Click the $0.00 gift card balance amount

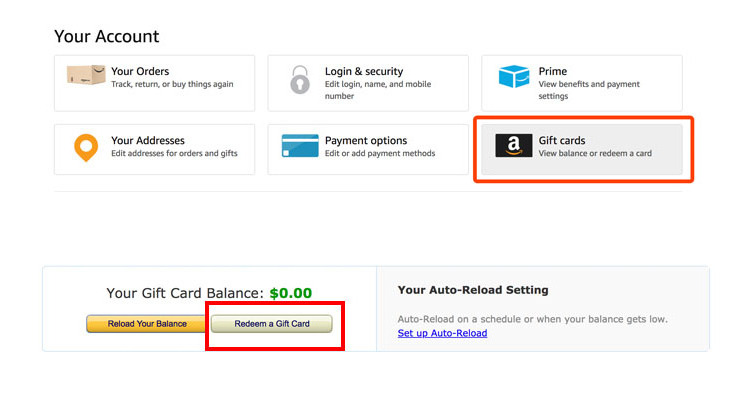click(x=290, y=293)
